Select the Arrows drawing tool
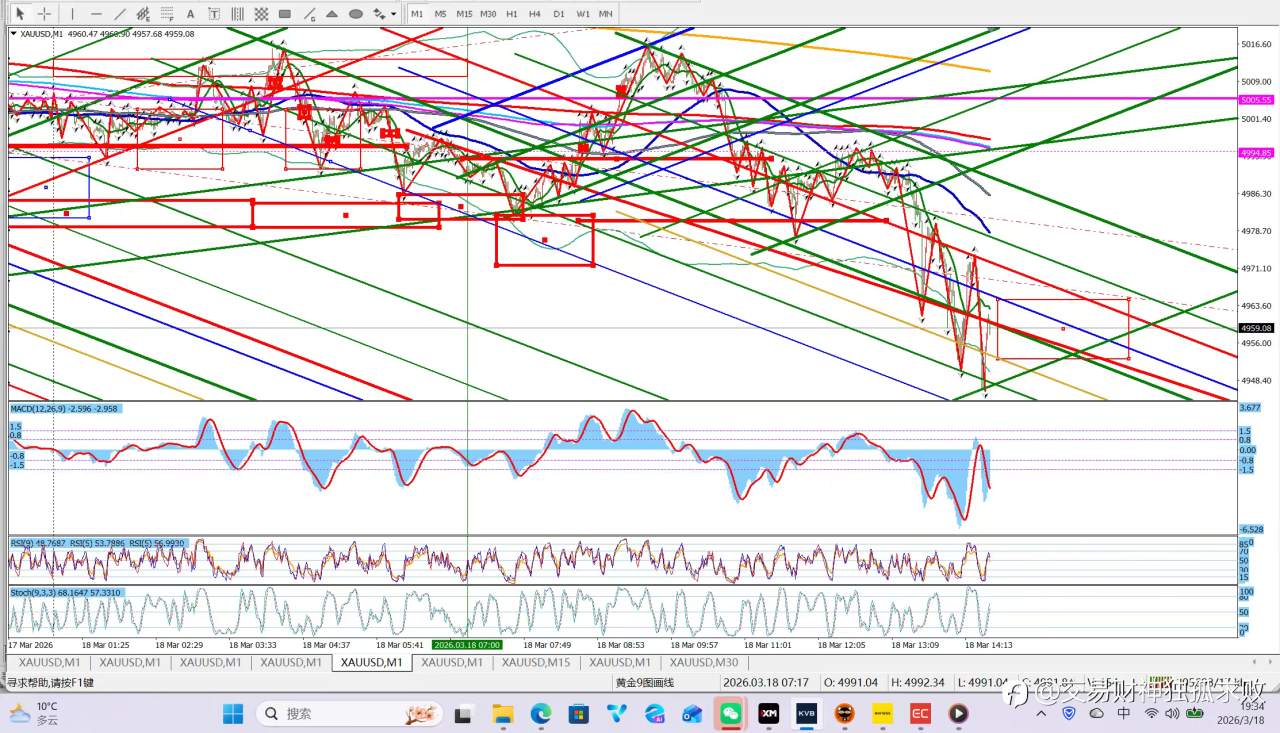This screenshot has height=733, width=1280. [x=379, y=14]
